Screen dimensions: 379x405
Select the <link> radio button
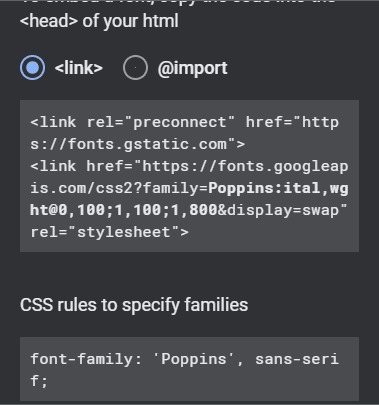pos(32,68)
